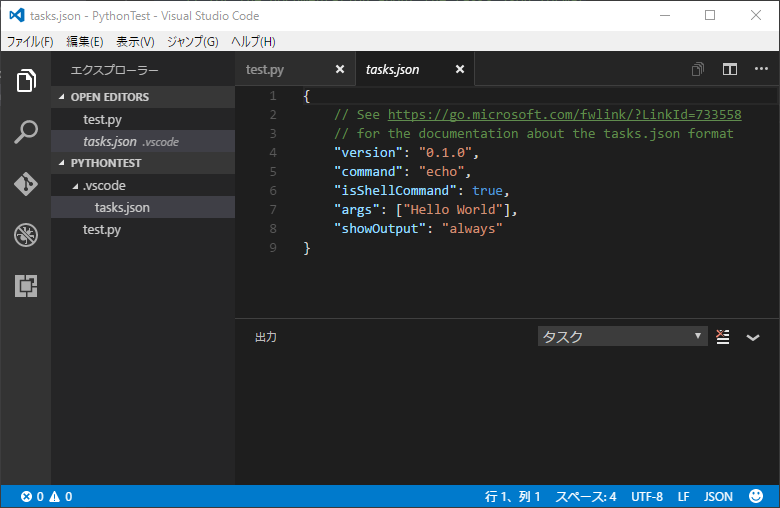
Task: Open the ジャンプ(G) menu
Action: (x=193, y=42)
